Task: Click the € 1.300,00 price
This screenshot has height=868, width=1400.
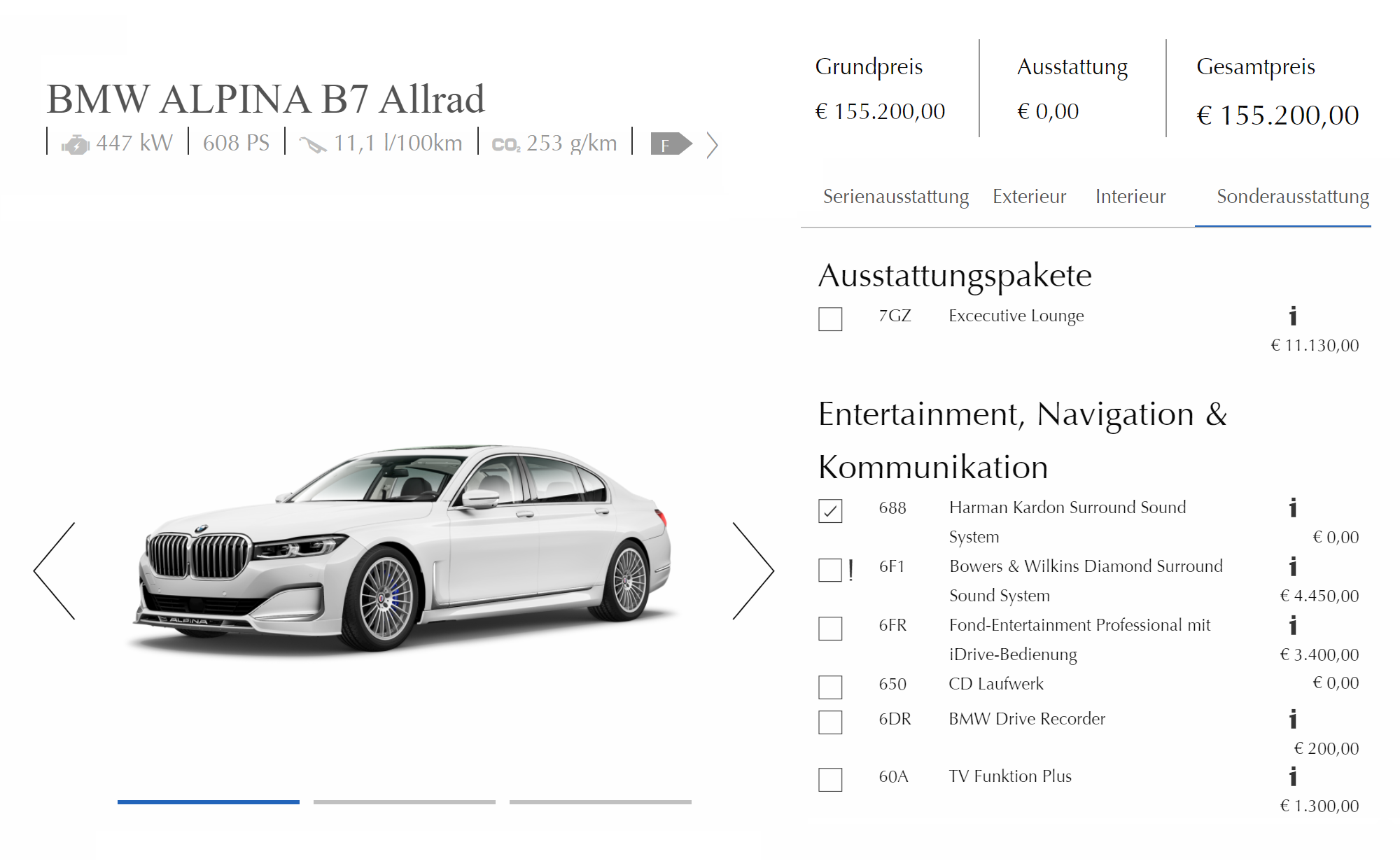Action: pyautogui.click(x=1319, y=806)
